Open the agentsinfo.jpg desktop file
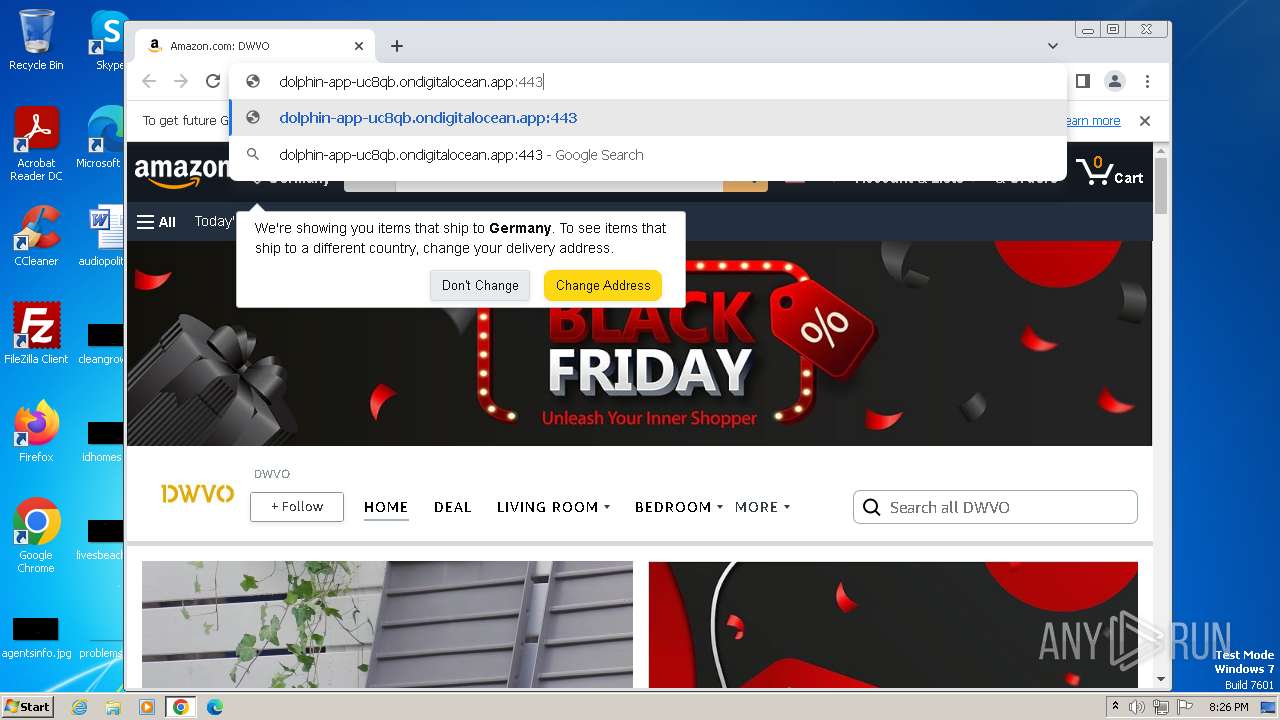1280x720 pixels. tap(36, 638)
